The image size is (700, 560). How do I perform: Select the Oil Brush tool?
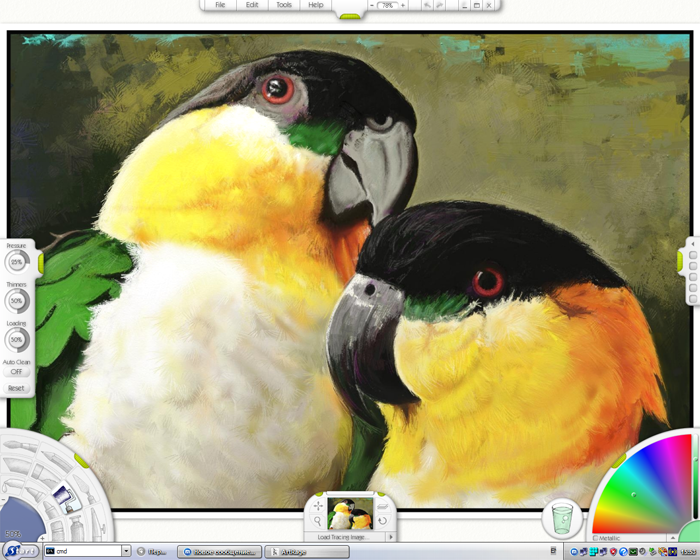click(20, 447)
